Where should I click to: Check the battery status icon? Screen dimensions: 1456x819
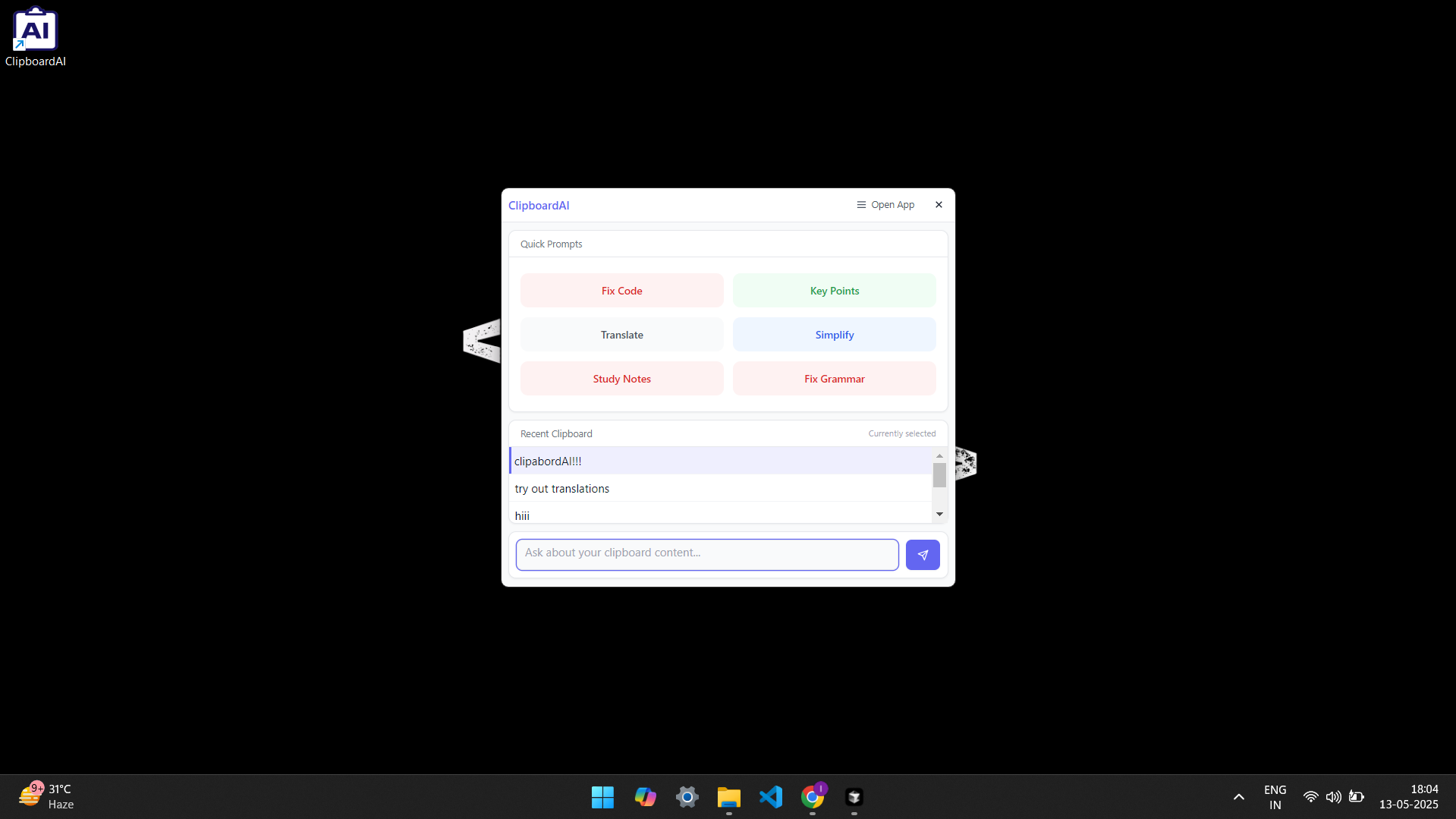(1357, 797)
